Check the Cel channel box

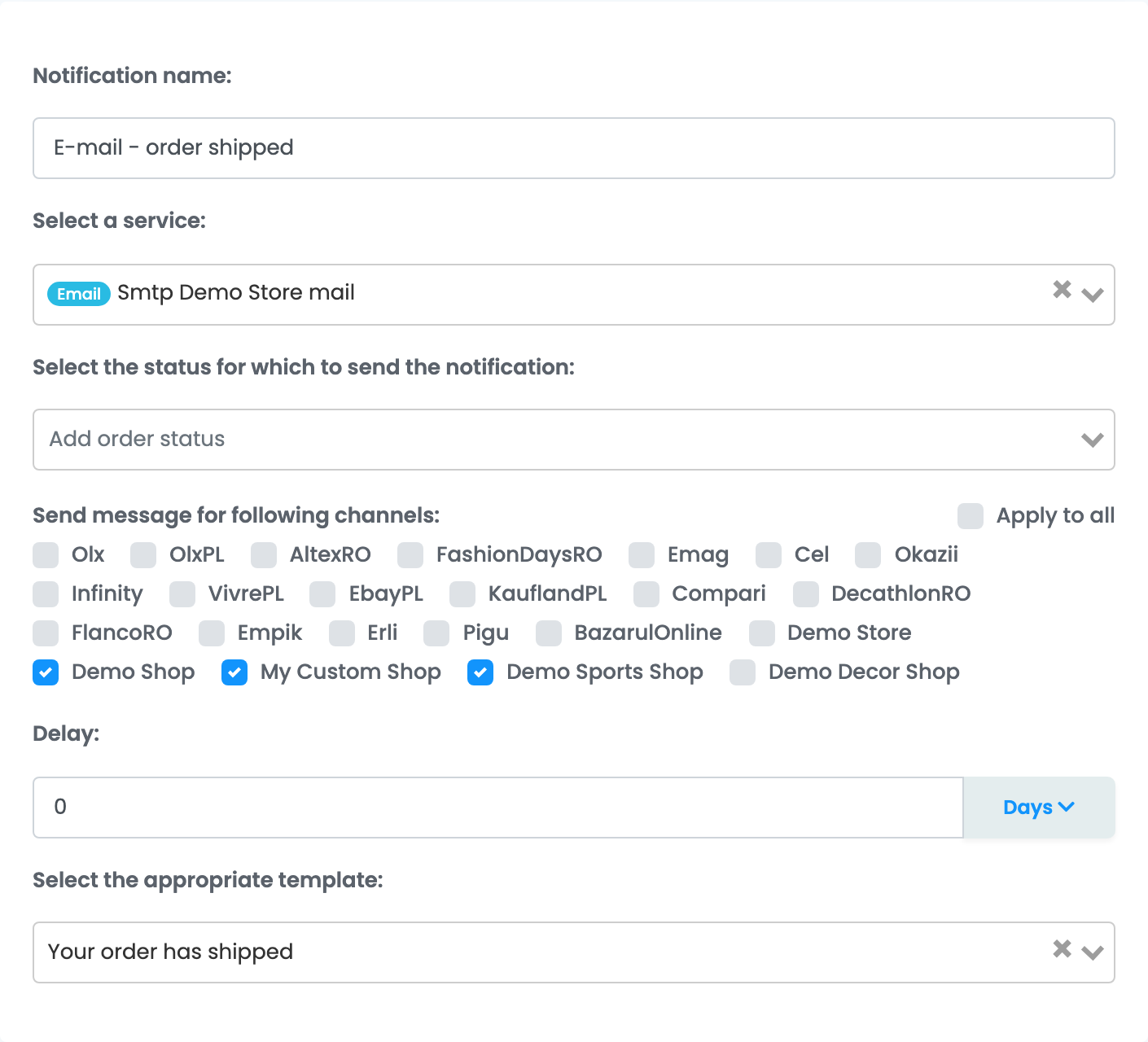[x=769, y=555]
